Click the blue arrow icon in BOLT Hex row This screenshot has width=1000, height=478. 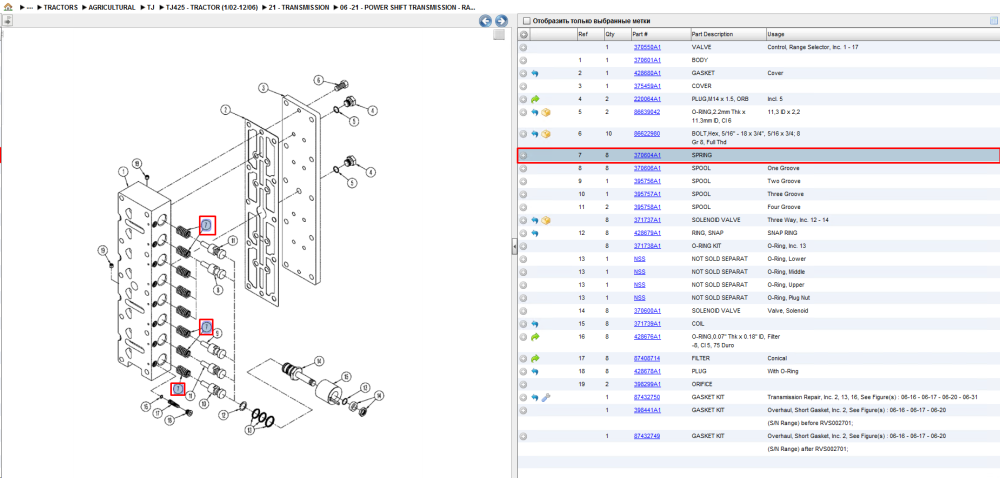[x=534, y=134]
